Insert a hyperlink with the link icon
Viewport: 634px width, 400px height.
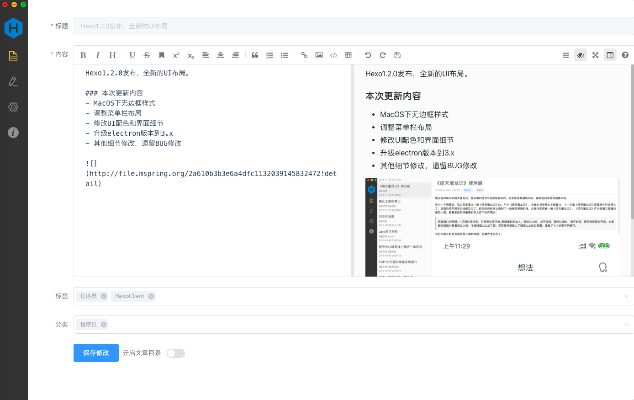(x=303, y=55)
